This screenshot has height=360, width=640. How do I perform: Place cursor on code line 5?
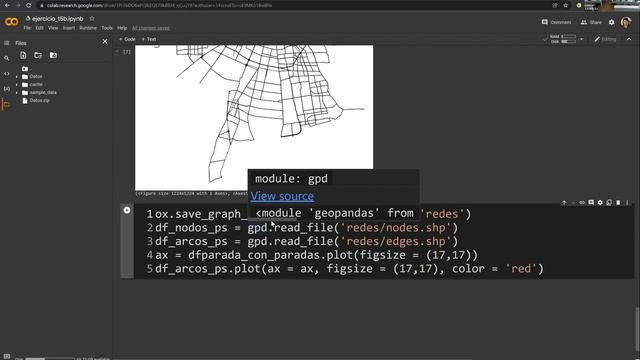349,269
